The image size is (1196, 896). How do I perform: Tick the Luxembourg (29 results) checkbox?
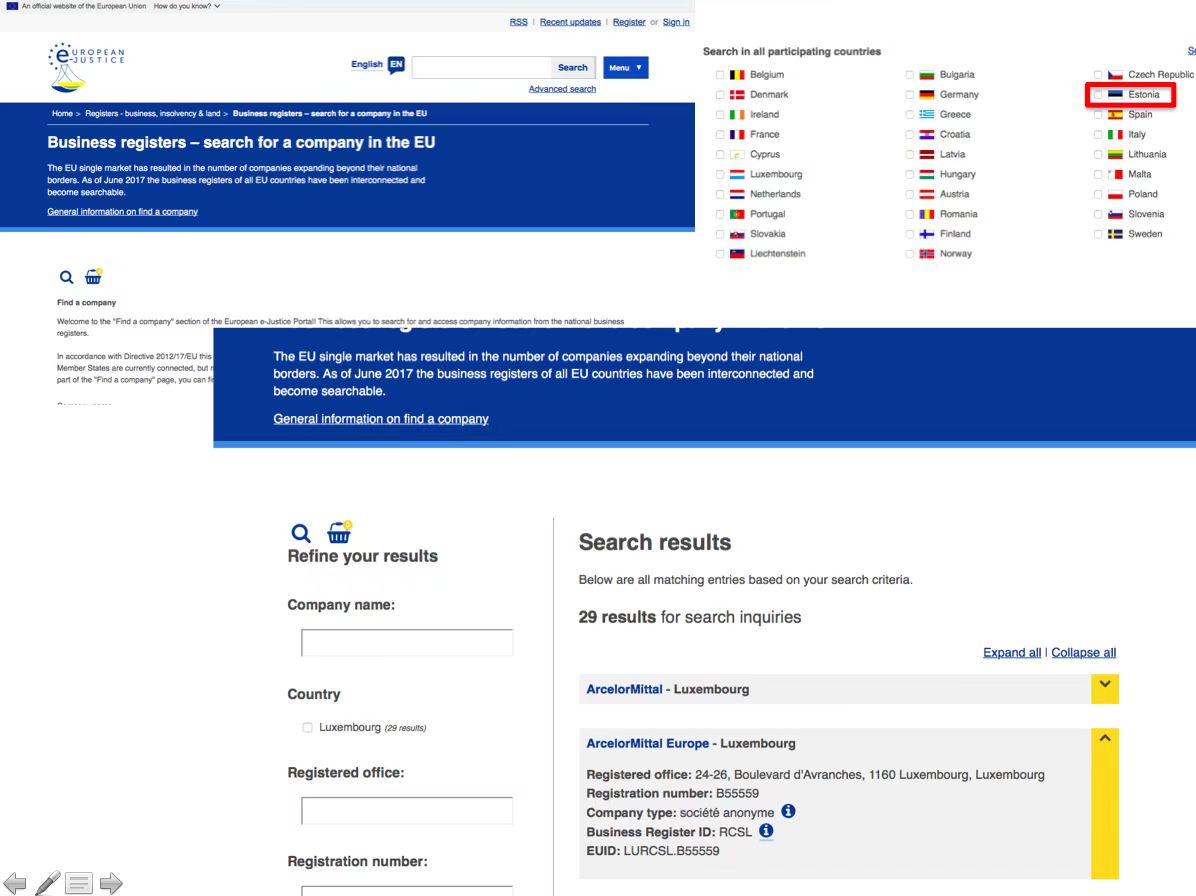click(x=307, y=727)
